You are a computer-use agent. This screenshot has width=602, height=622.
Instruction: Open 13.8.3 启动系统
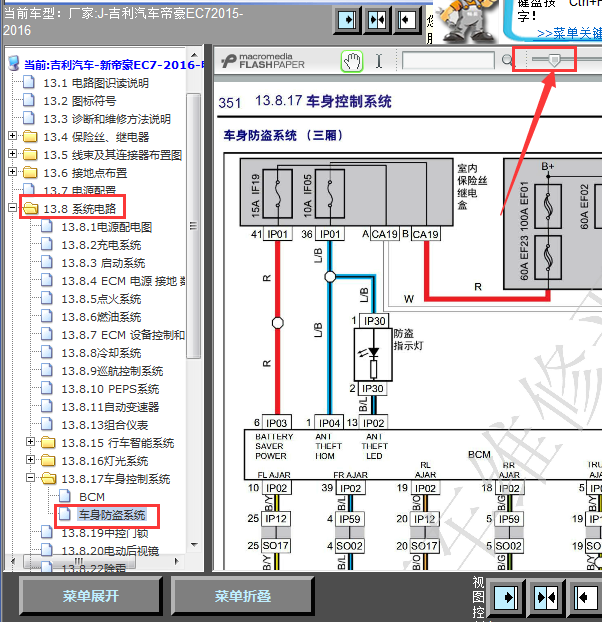tap(103, 263)
